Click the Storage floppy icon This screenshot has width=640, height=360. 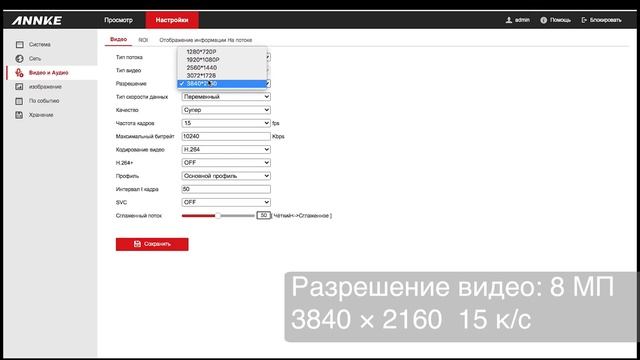coord(19,115)
